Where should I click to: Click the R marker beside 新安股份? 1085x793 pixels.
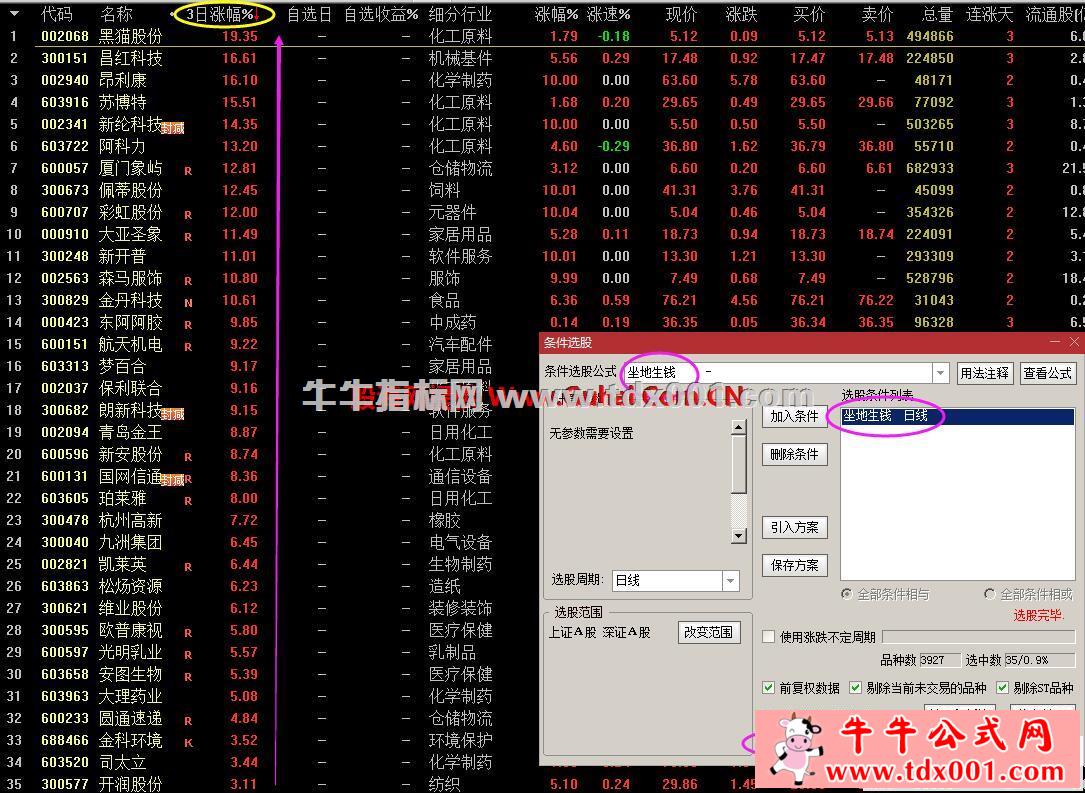tap(188, 457)
